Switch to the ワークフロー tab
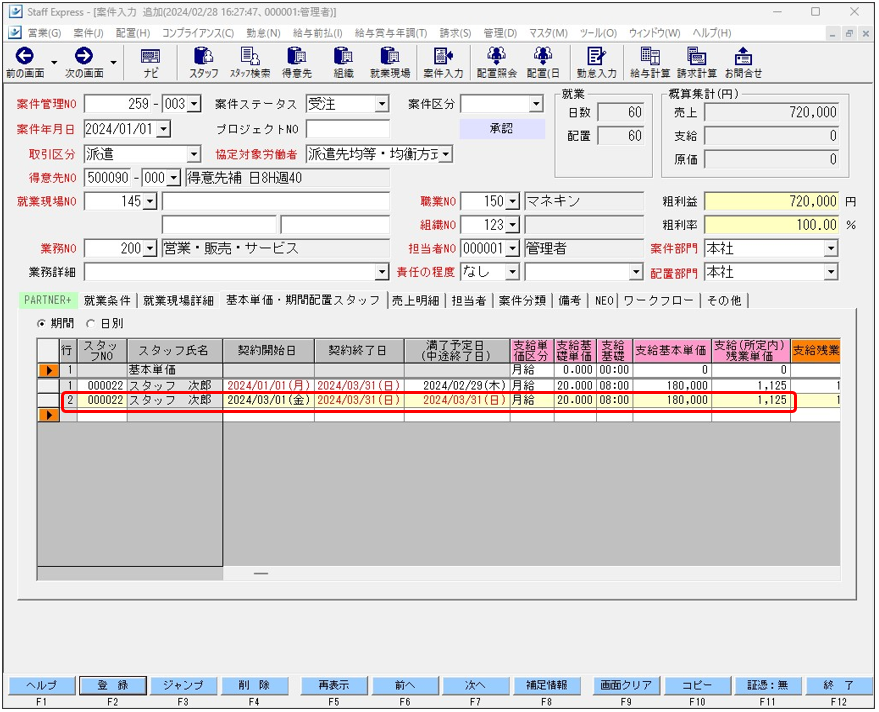The image size is (879, 712). point(659,300)
